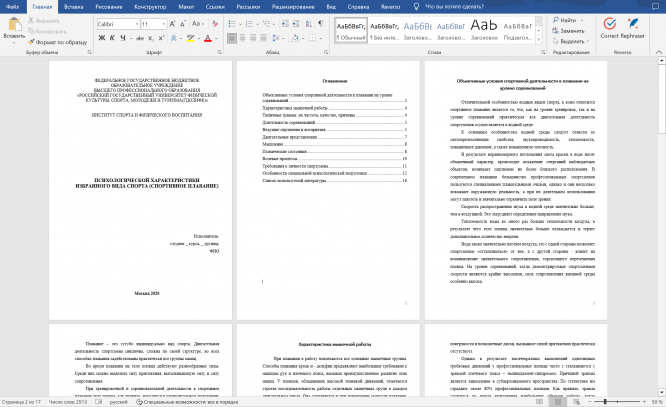The image size is (666, 407).
Task: Align text to the right
Action: (253, 38)
